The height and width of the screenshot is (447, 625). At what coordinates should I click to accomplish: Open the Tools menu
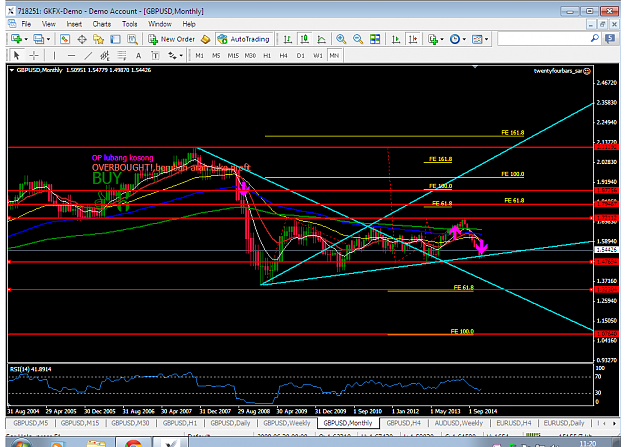pyautogui.click(x=130, y=24)
